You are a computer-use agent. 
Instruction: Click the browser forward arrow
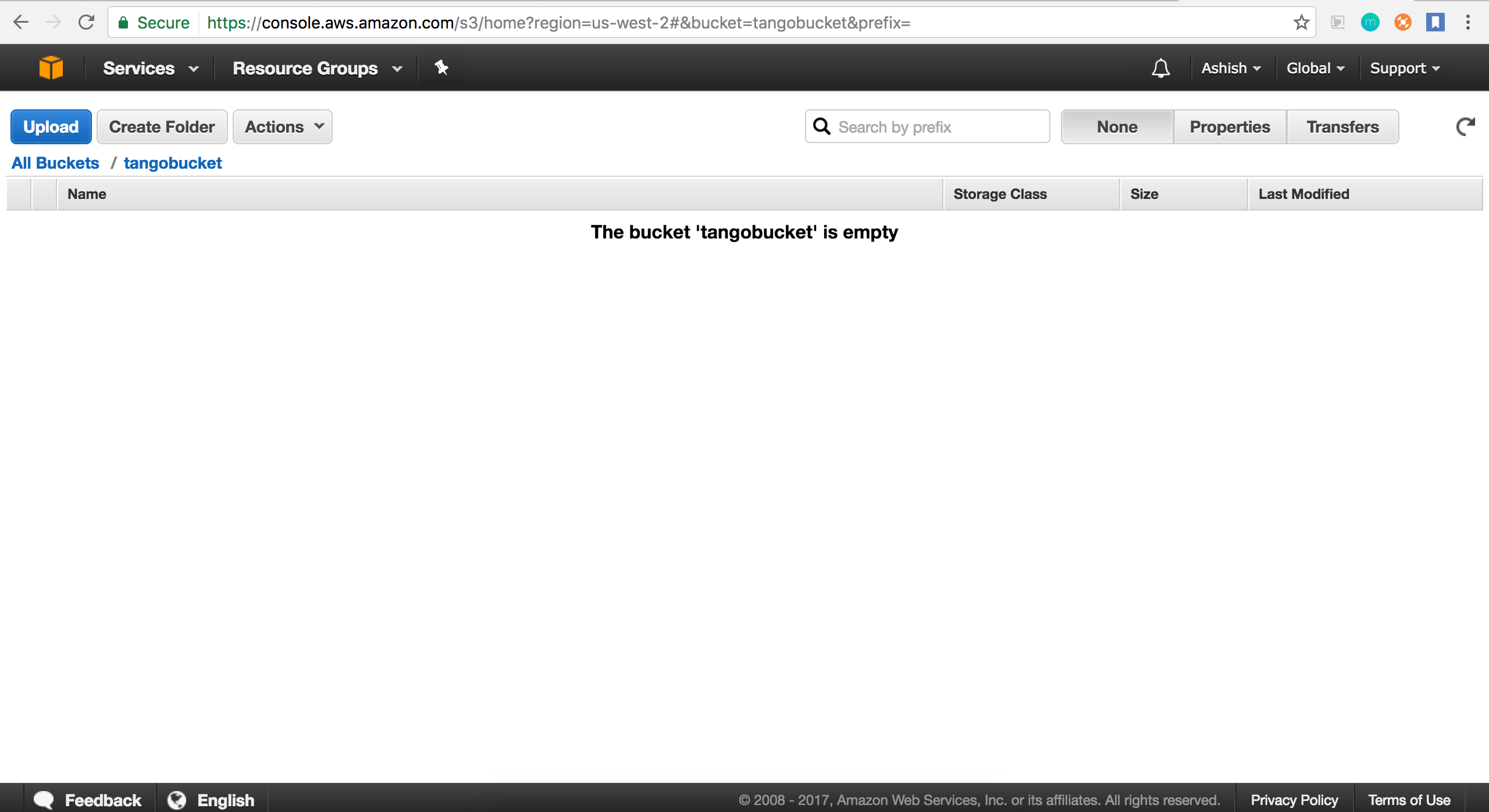[54, 23]
